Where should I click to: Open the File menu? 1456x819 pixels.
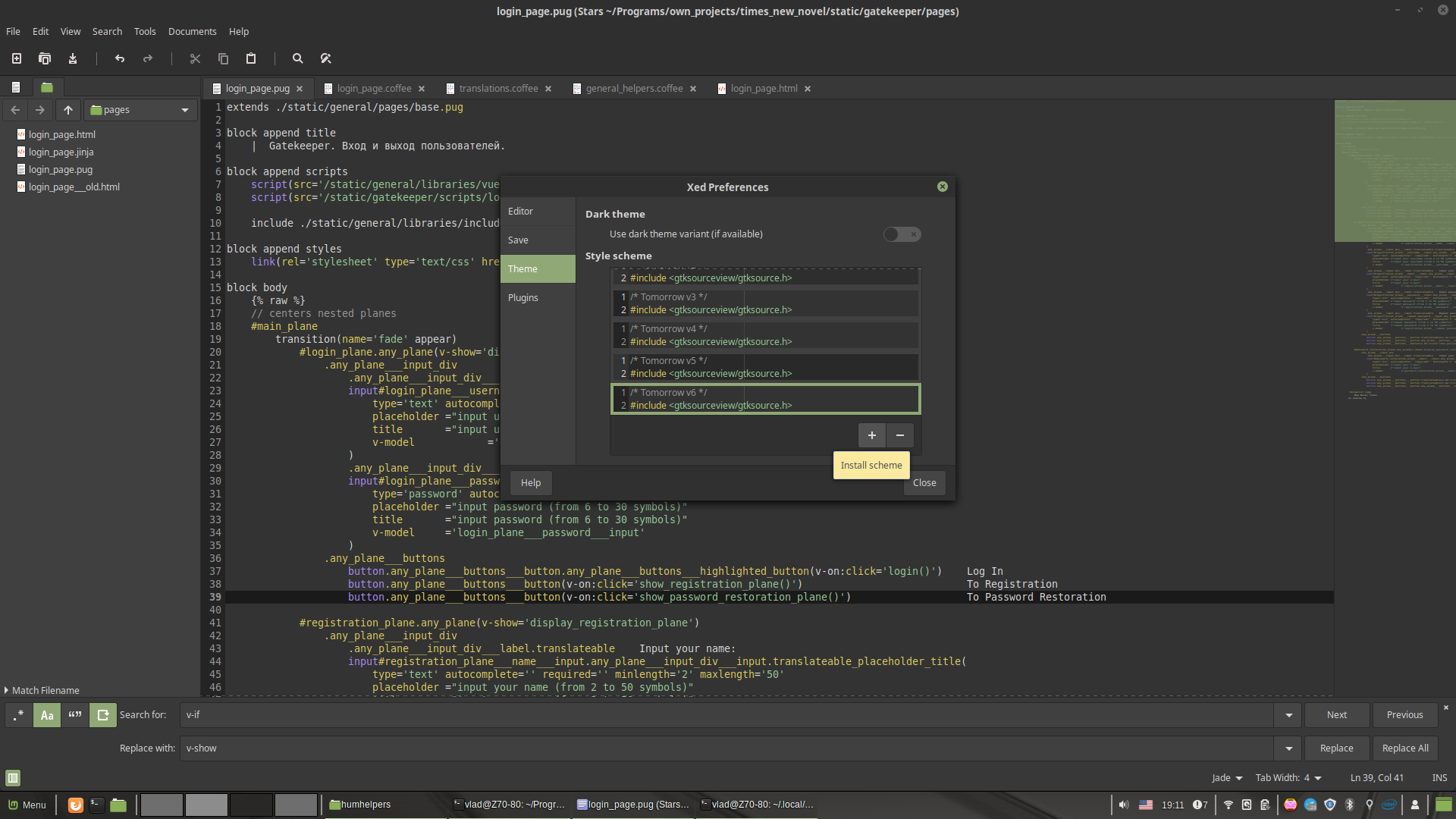[x=13, y=31]
